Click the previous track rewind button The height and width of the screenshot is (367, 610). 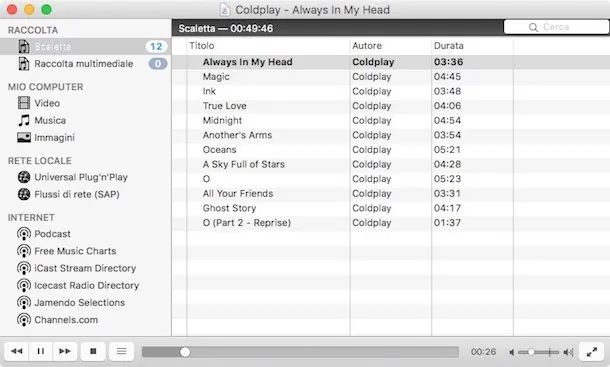pos(17,351)
